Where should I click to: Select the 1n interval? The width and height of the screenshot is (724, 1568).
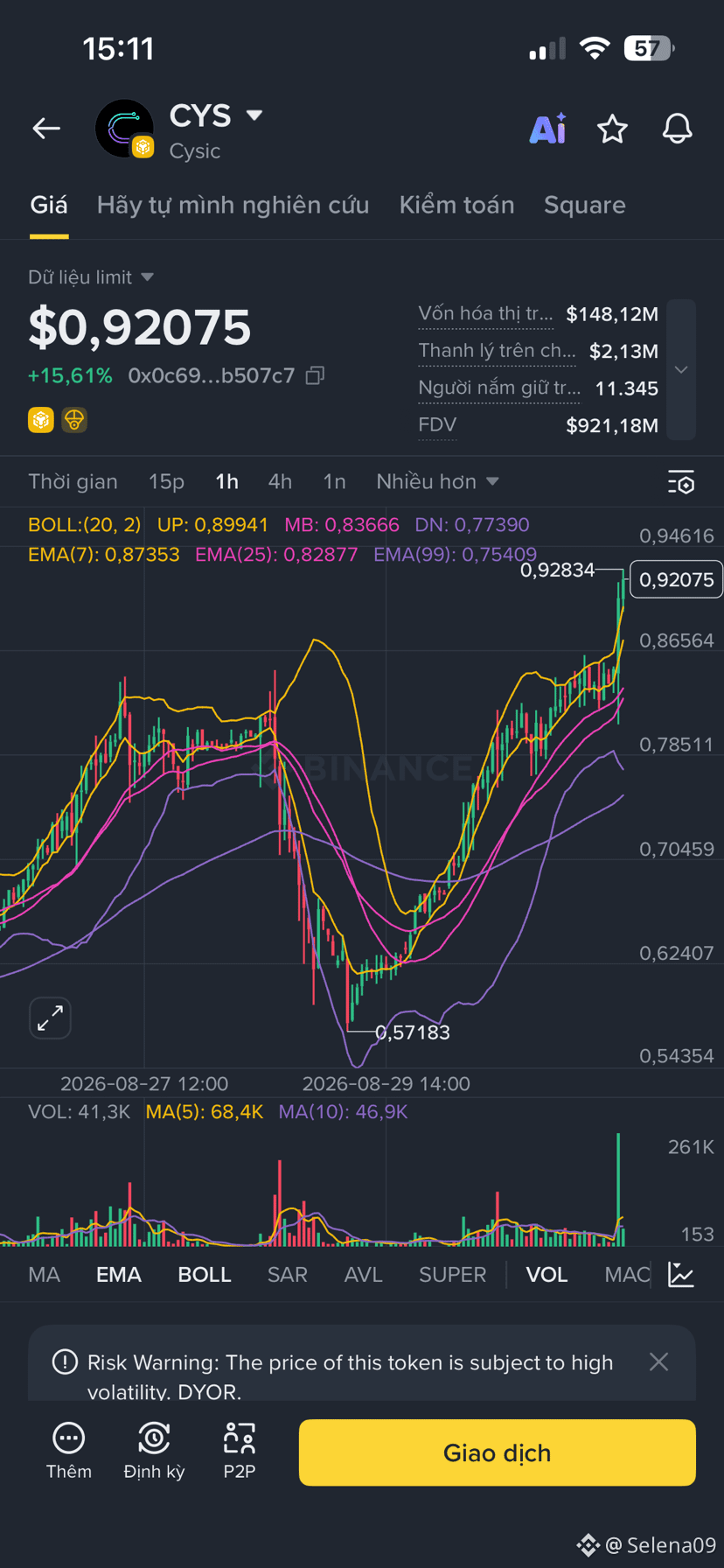[334, 482]
